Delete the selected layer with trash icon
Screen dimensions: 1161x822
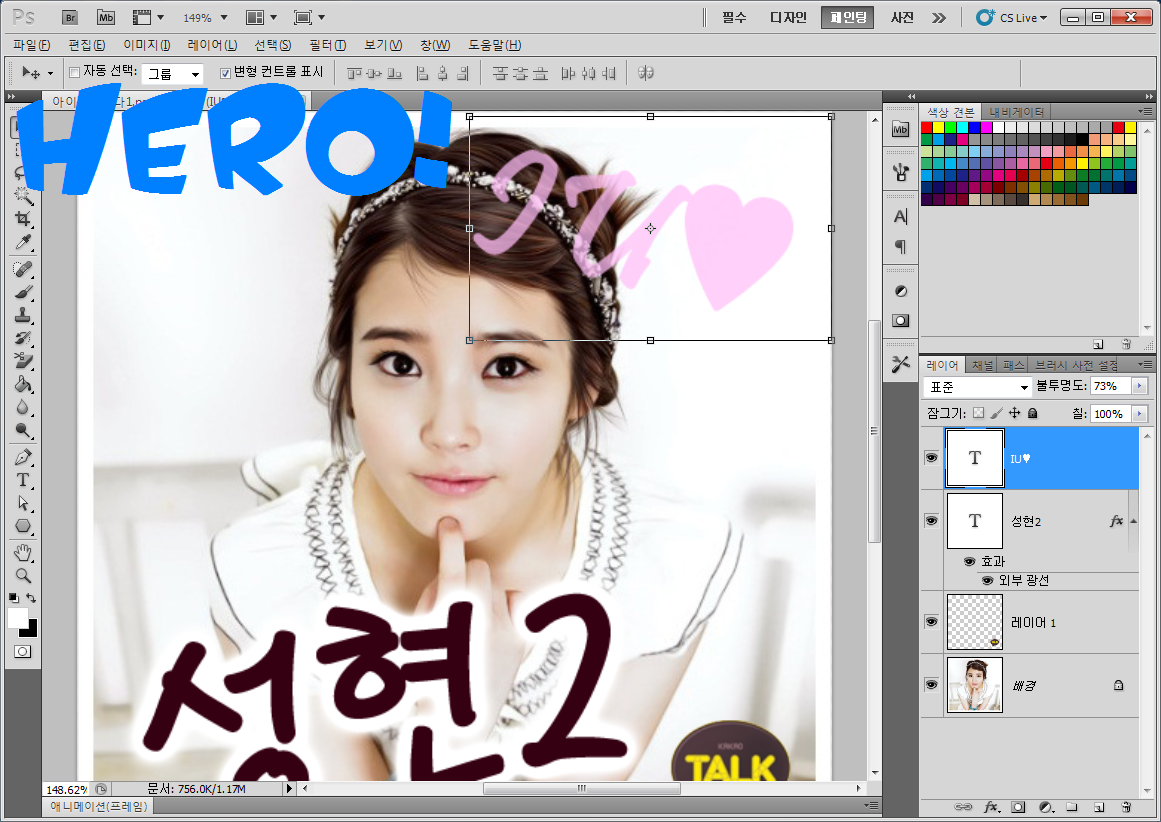[x=1125, y=807]
